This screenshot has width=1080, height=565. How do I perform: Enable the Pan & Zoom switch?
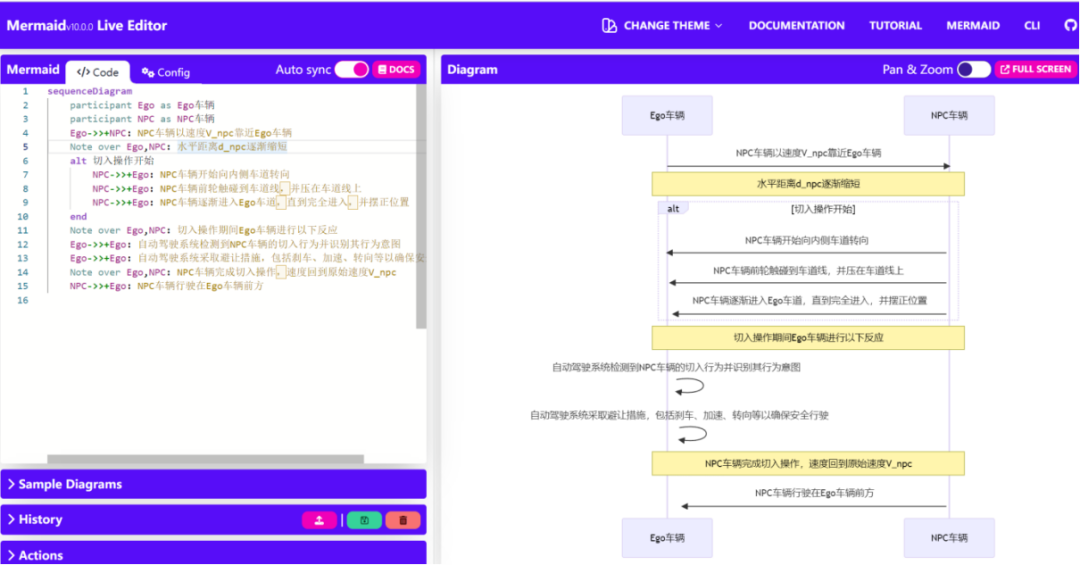coord(973,69)
